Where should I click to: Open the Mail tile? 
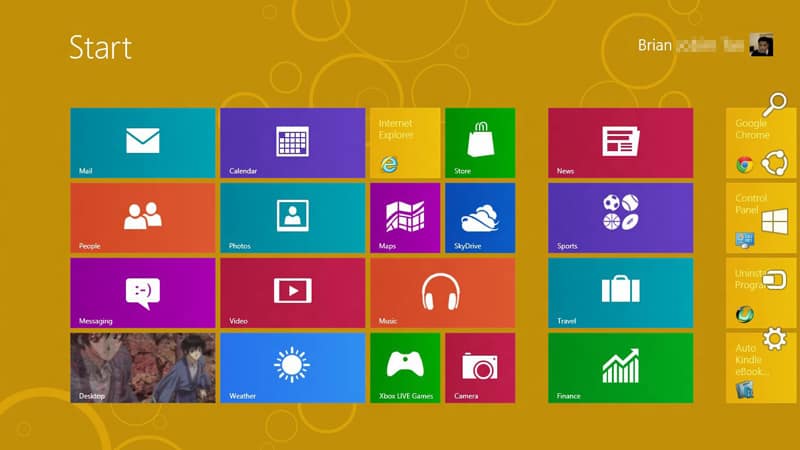click(142, 143)
